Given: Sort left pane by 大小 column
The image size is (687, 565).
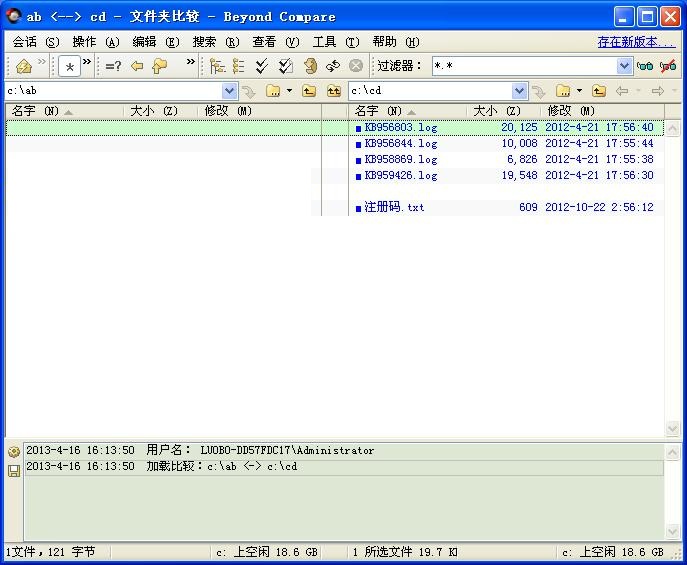Looking at the screenshot, I should pos(161,111).
